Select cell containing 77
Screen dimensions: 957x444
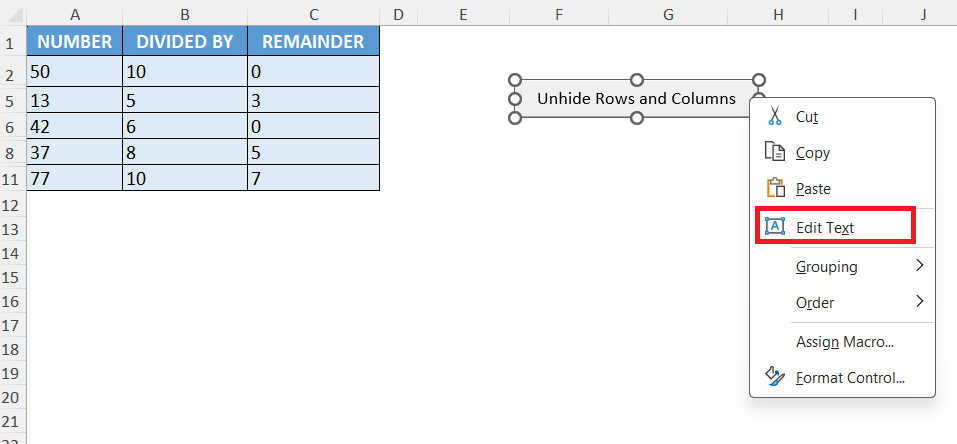click(74, 178)
